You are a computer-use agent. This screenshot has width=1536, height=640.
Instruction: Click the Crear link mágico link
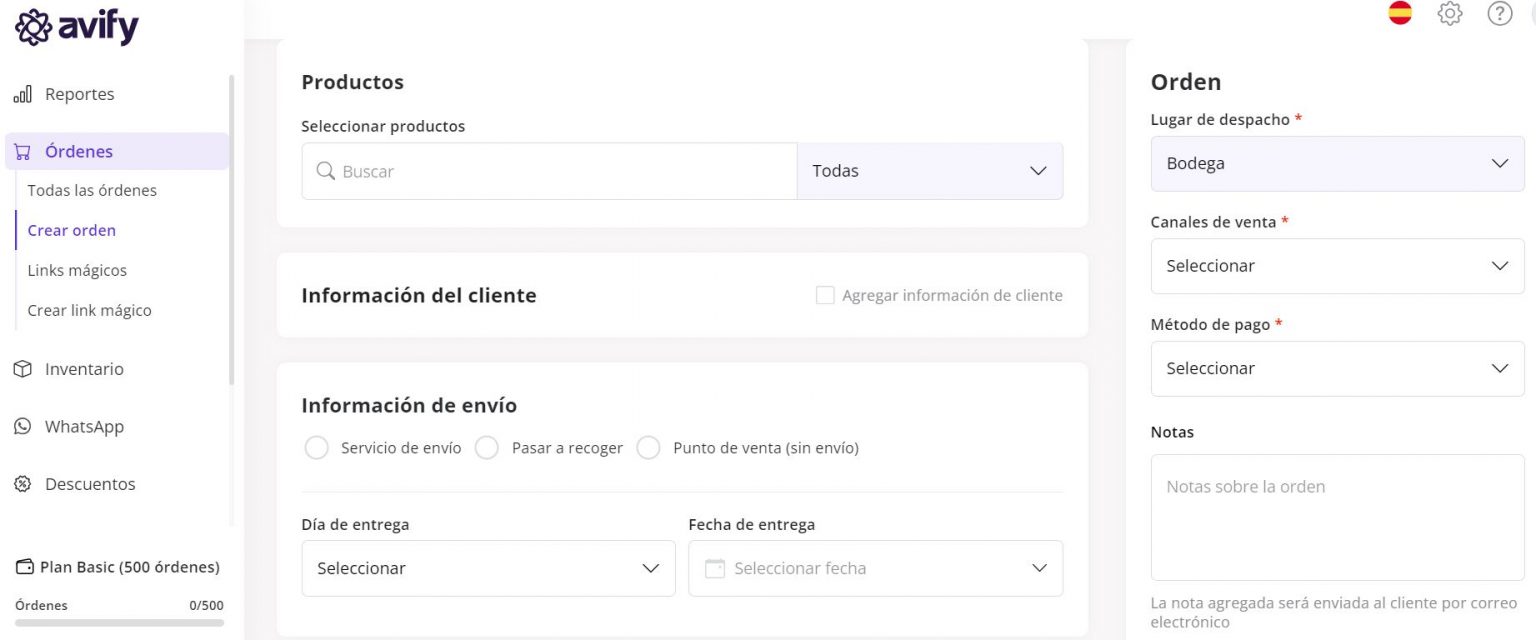89,310
